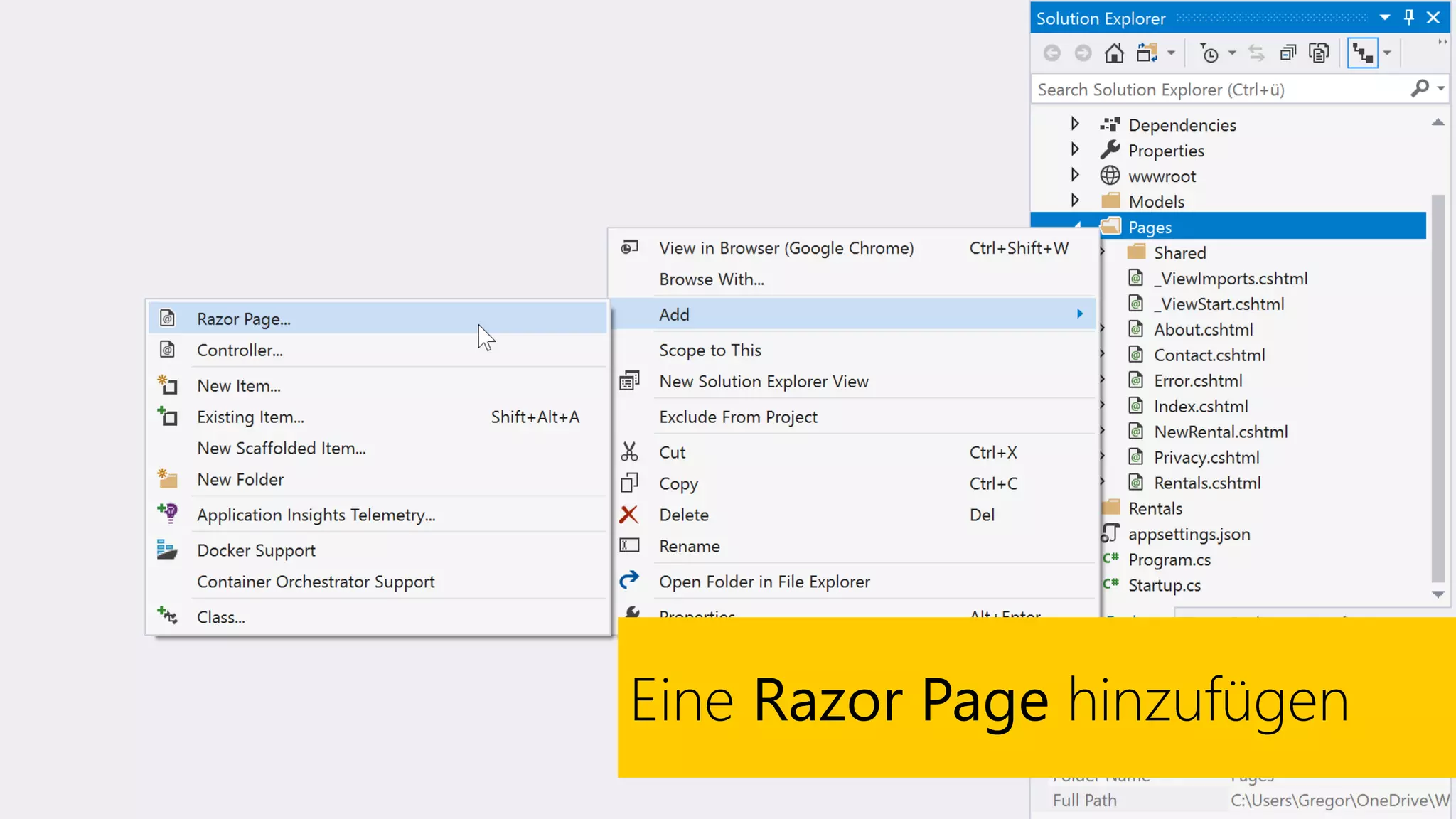Screen dimensions: 1456x819
Task: Choose Delete in the context menu
Action: click(853, 515)
